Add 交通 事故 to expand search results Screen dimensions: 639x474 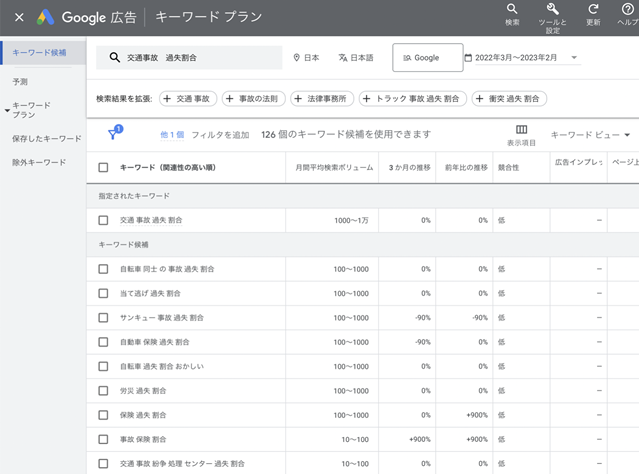188,99
